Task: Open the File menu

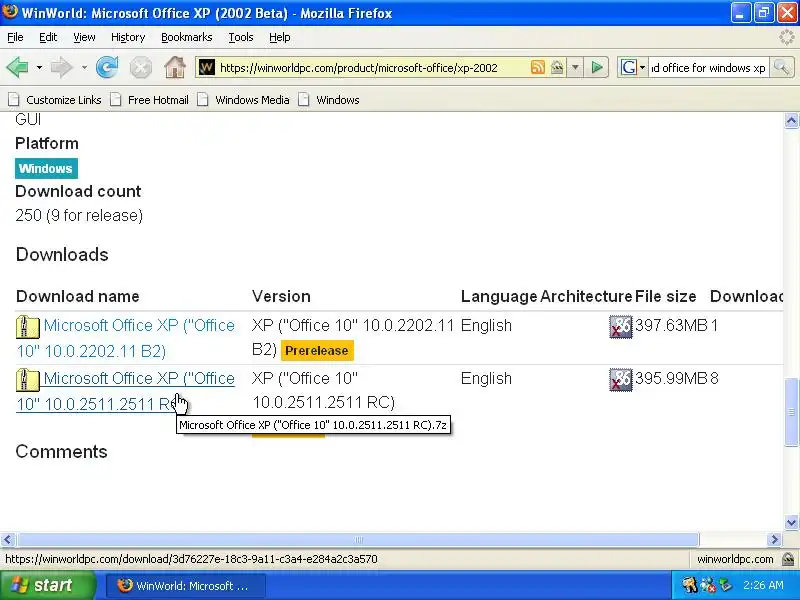Action: point(15,37)
